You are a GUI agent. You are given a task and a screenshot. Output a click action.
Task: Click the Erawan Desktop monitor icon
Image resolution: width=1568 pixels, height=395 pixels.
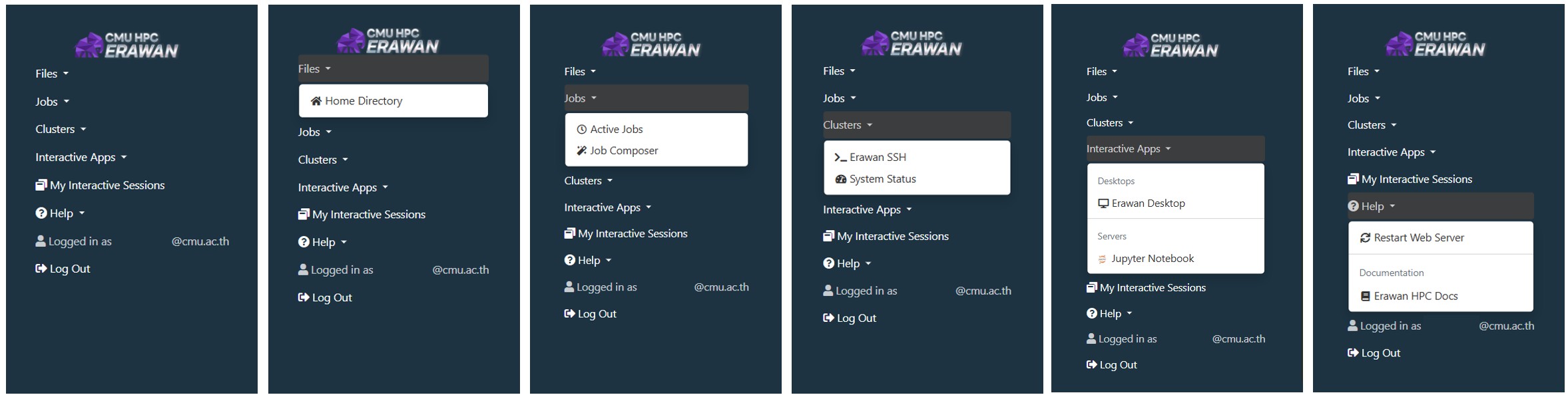pyautogui.click(x=1103, y=203)
